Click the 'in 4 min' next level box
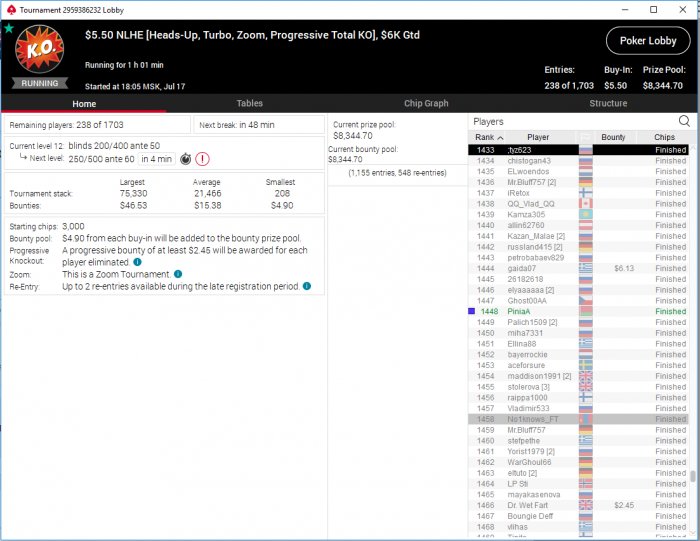 156,159
